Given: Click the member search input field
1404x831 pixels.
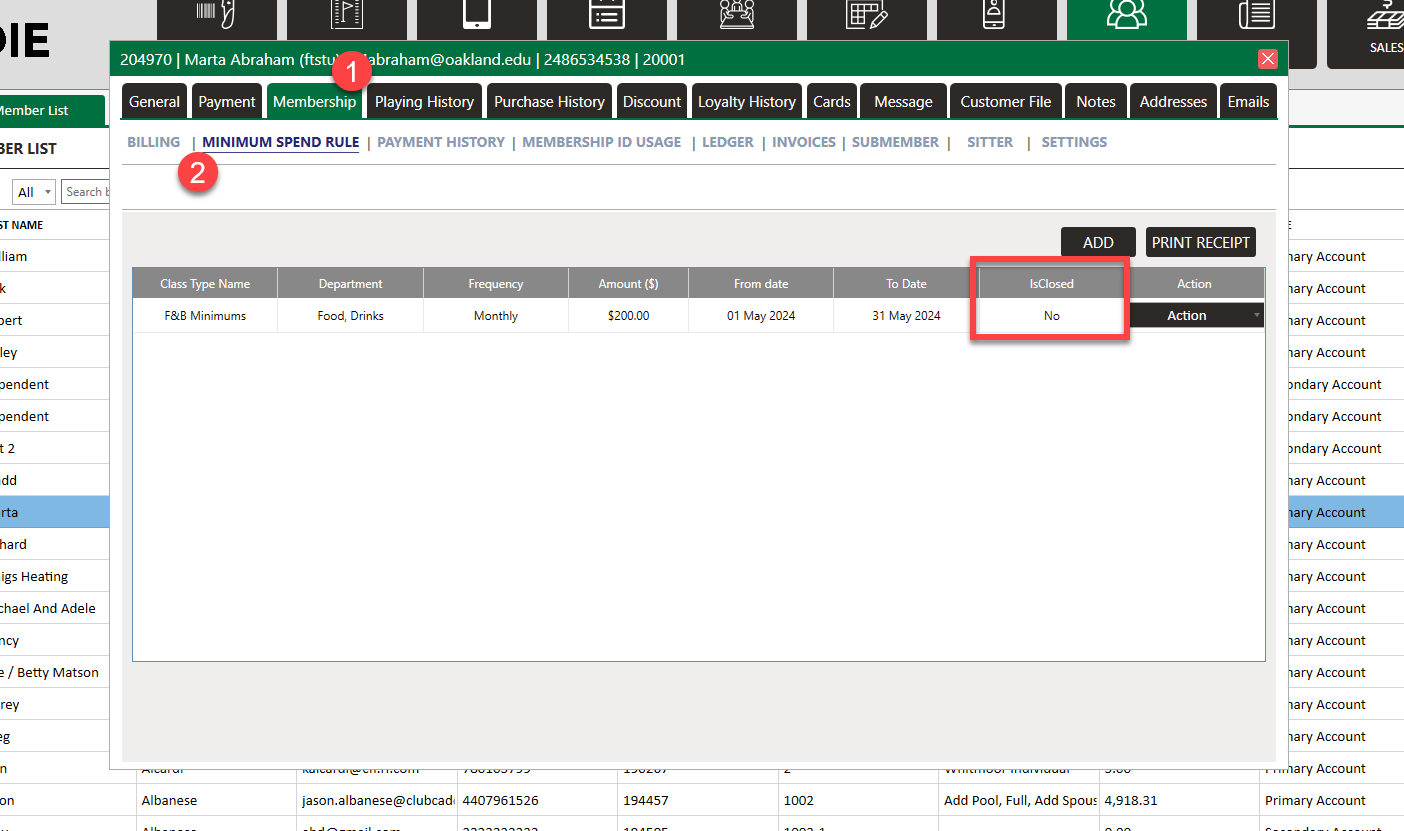Looking at the screenshot, I should tap(85, 192).
